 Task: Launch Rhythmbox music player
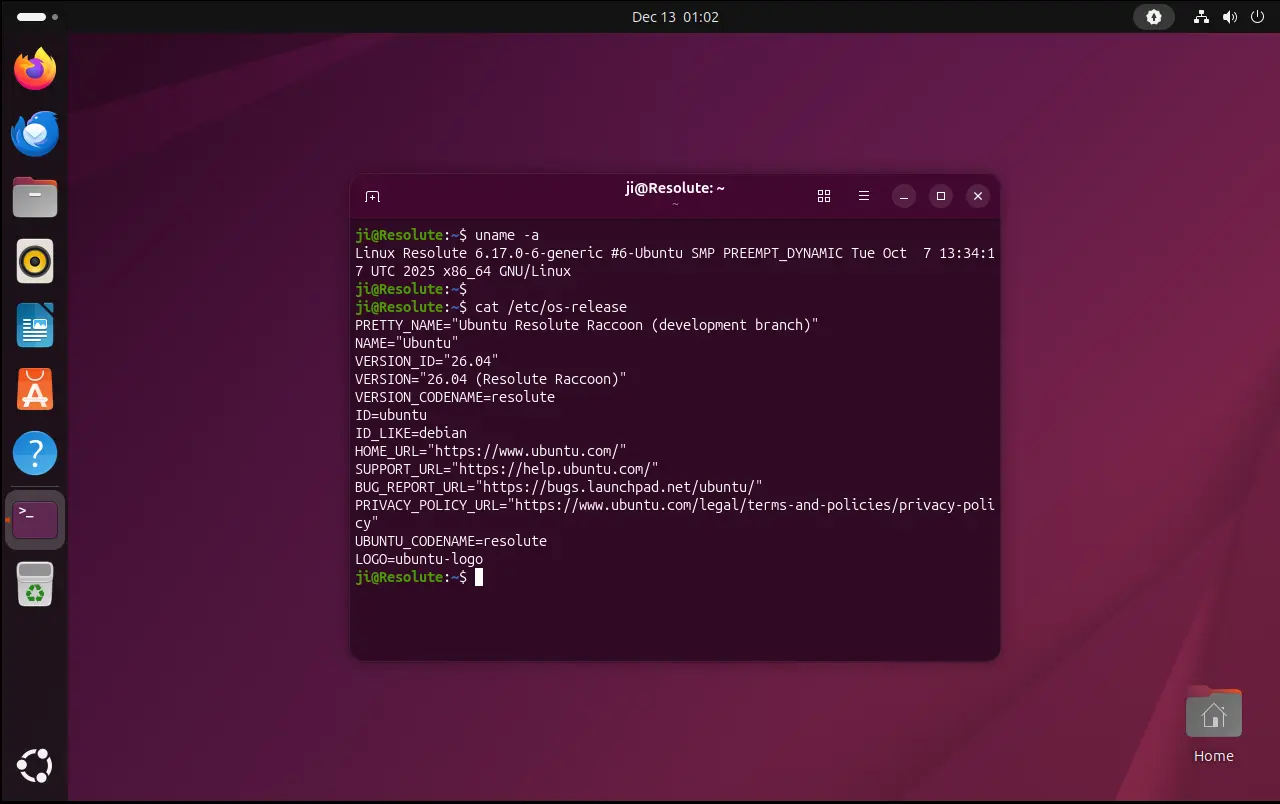[x=35, y=262]
